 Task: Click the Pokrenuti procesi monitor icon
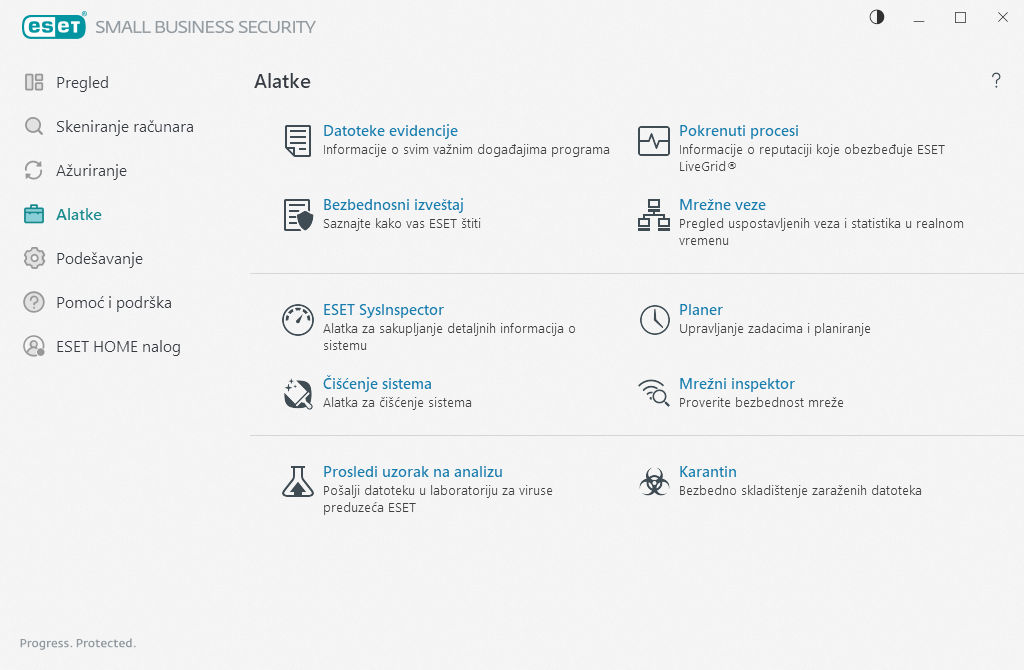[654, 141]
